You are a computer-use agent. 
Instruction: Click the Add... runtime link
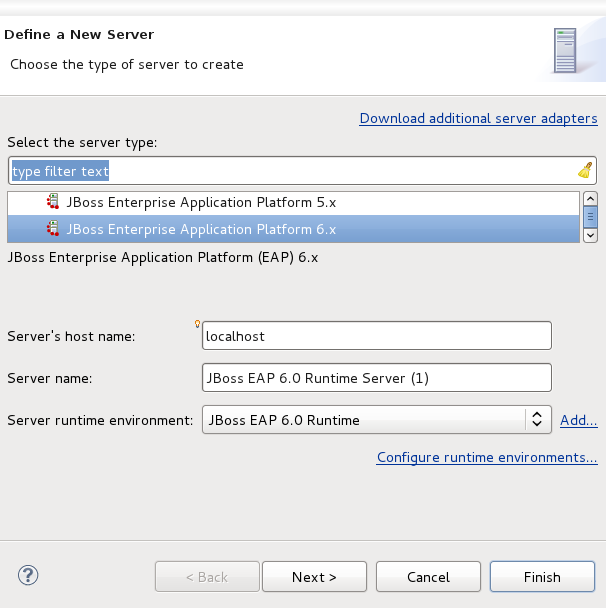tap(578, 420)
